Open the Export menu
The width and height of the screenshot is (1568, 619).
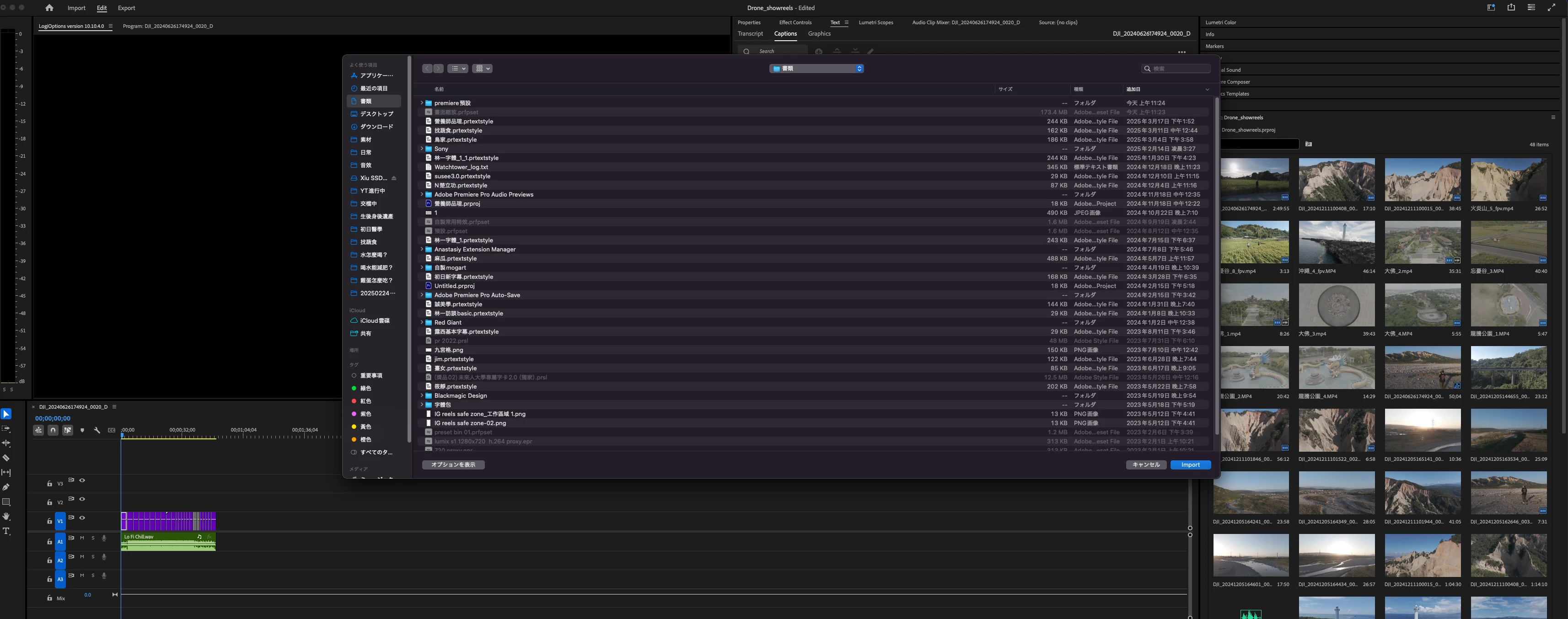pyautogui.click(x=126, y=8)
